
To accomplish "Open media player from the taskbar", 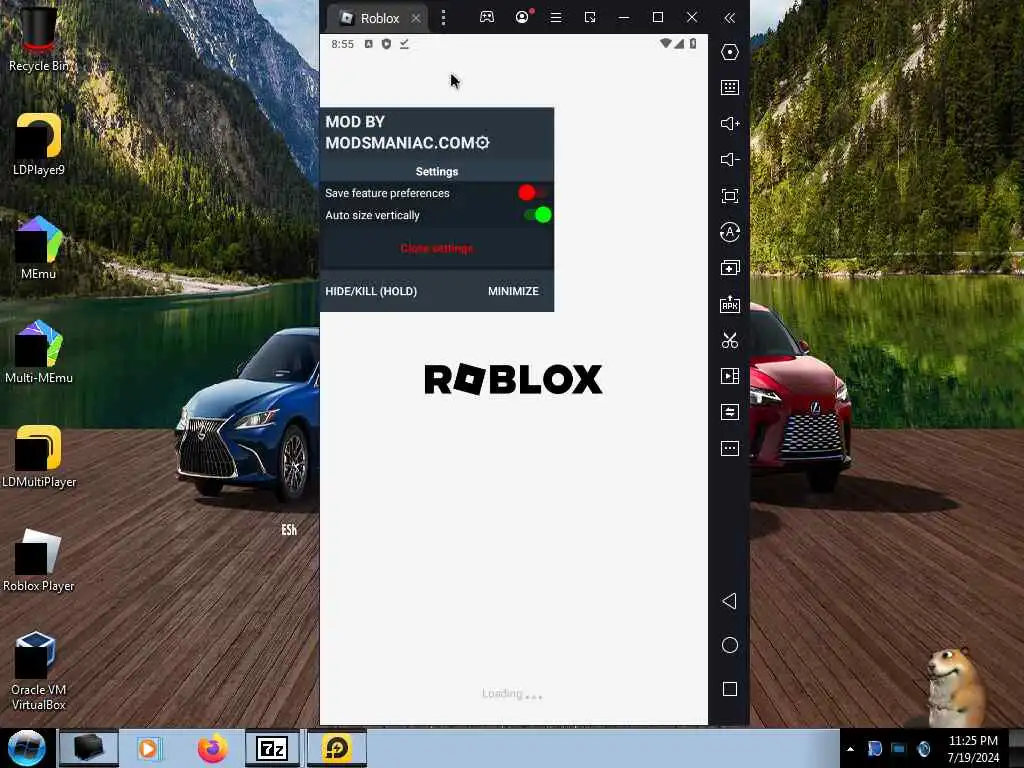I will 149,748.
